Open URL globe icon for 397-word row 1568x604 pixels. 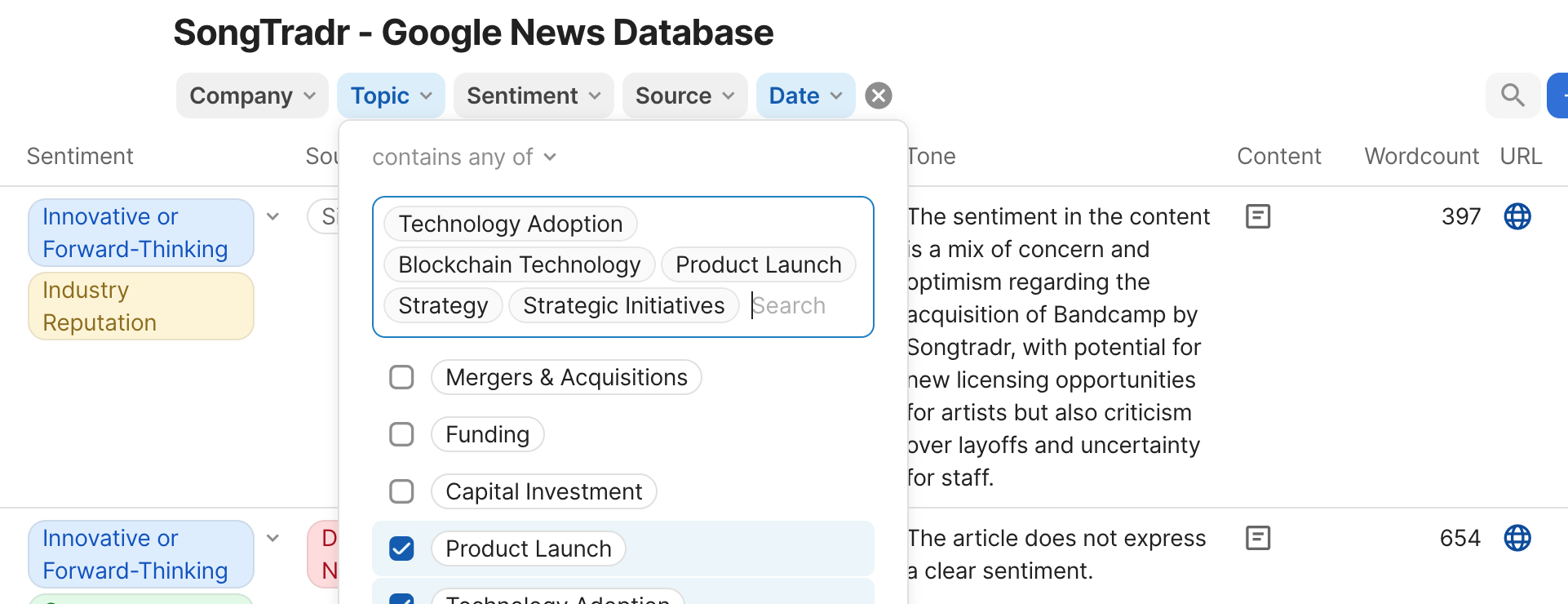coord(1517,216)
